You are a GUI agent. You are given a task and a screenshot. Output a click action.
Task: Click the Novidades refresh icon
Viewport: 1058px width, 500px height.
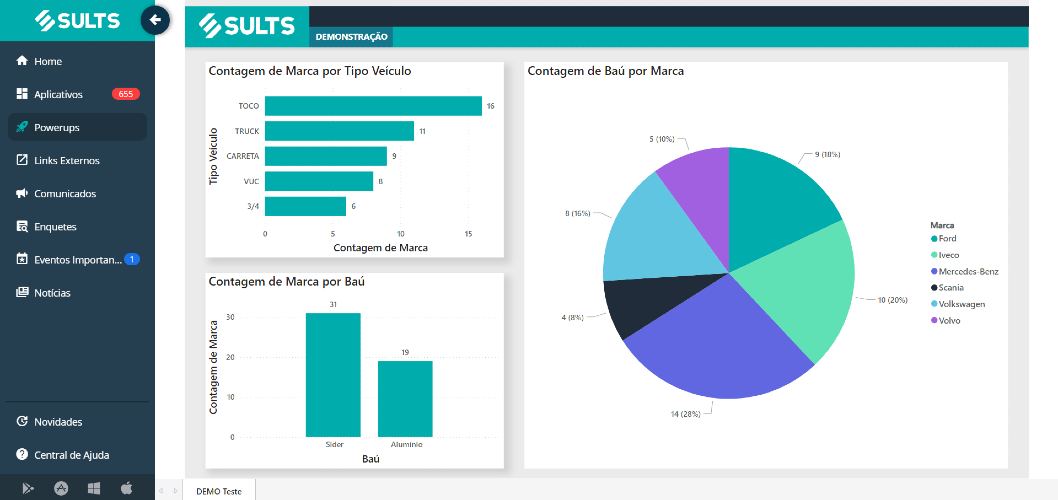[x=22, y=421]
